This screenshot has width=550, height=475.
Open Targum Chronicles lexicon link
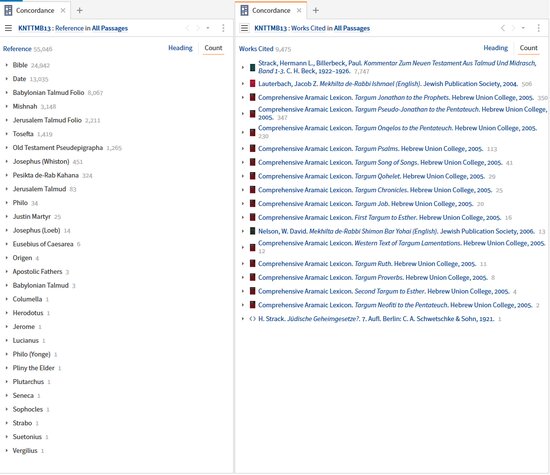coord(375,190)
